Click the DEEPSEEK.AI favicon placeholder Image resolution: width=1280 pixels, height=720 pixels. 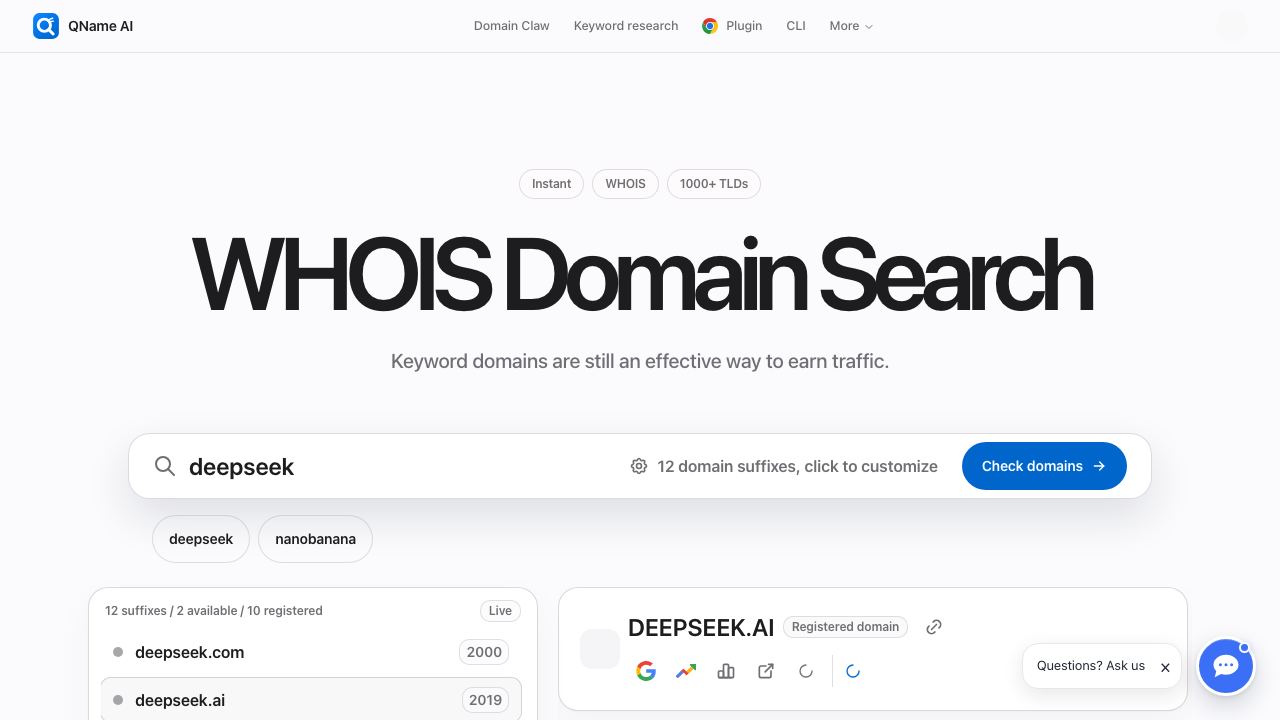point(600,649)
